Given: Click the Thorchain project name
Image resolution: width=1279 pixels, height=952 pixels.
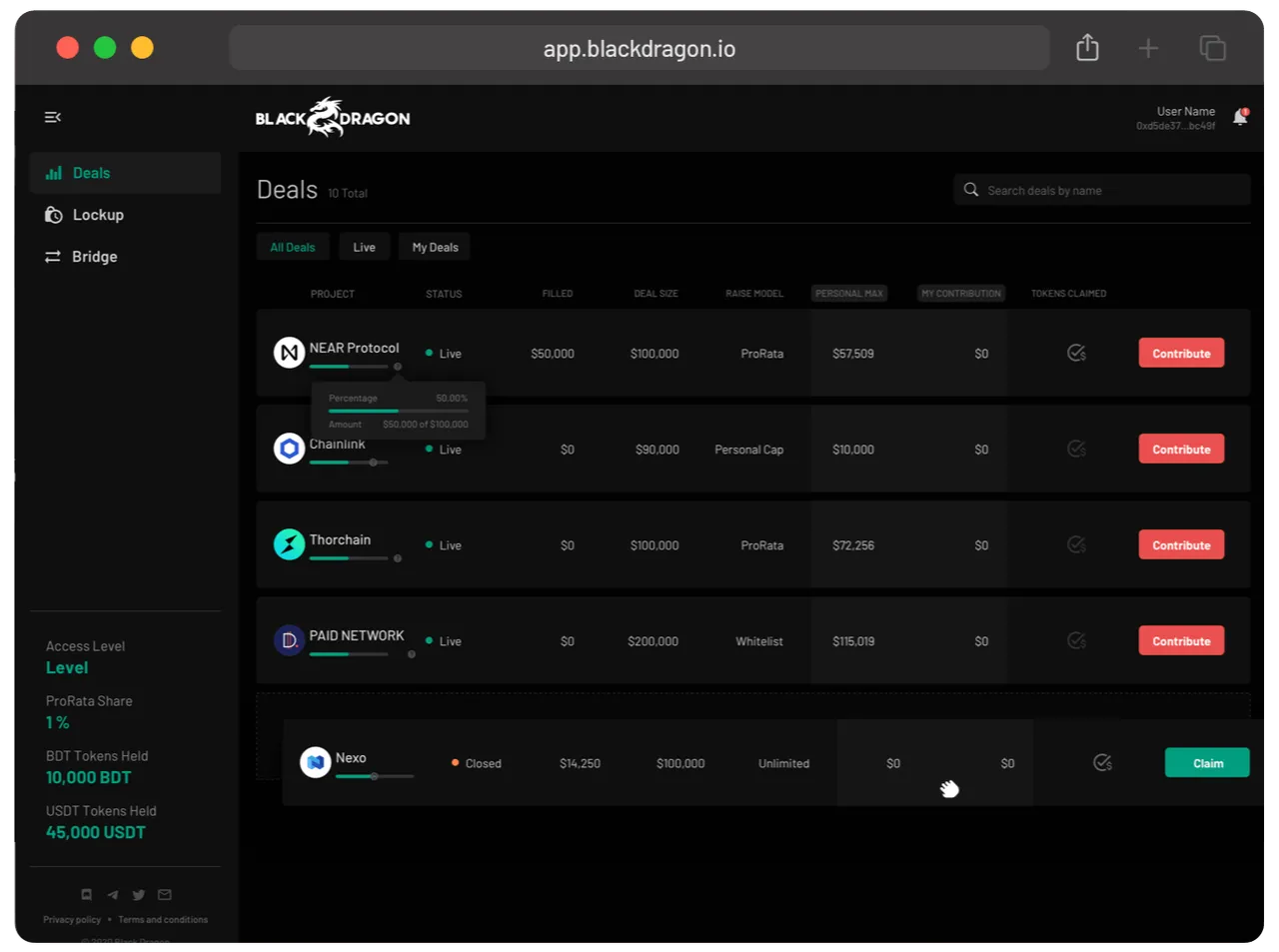Looking at the screenshot, I should coord(340,539).
